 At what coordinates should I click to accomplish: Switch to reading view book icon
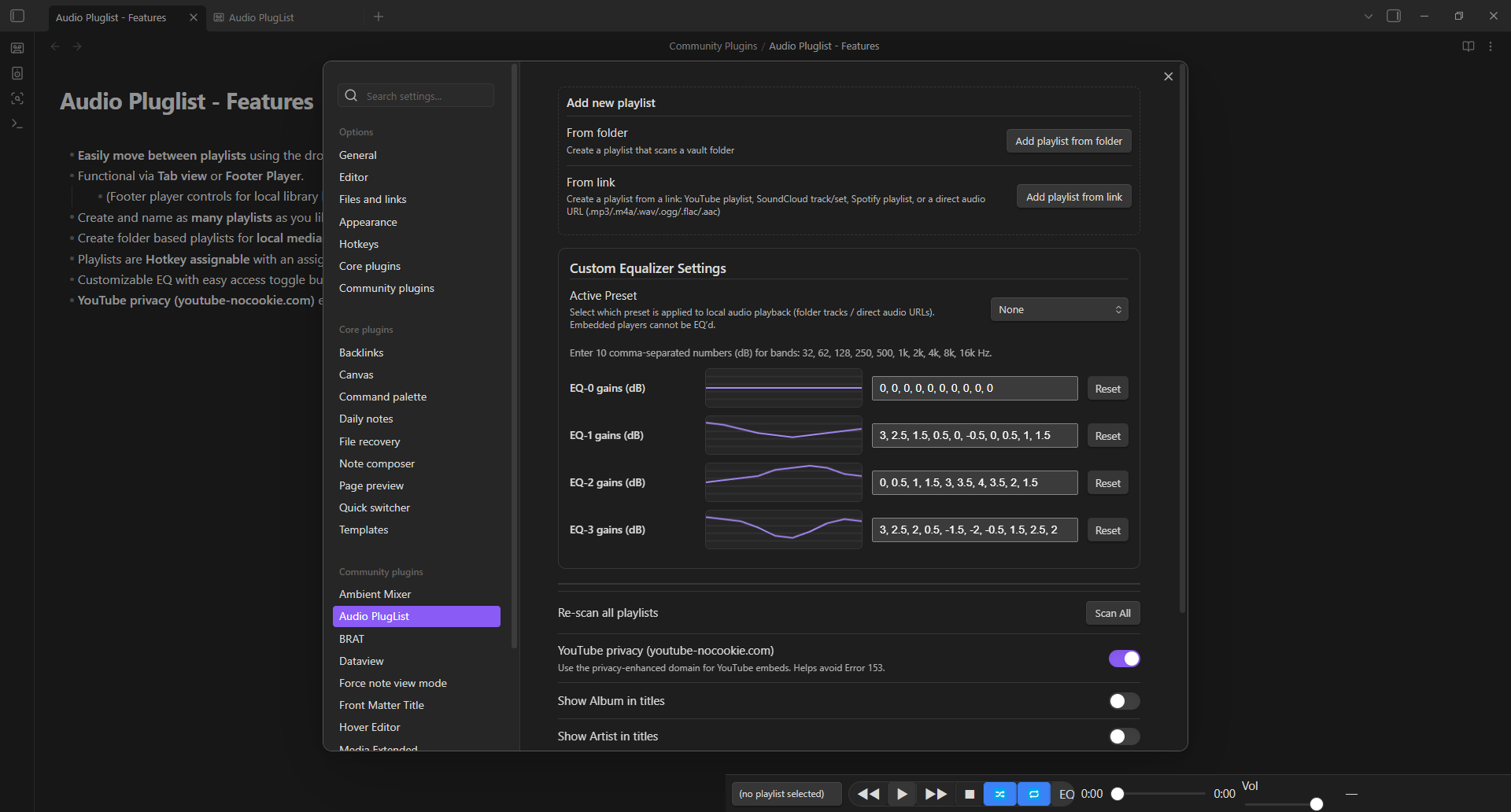tap(1469, 46)
